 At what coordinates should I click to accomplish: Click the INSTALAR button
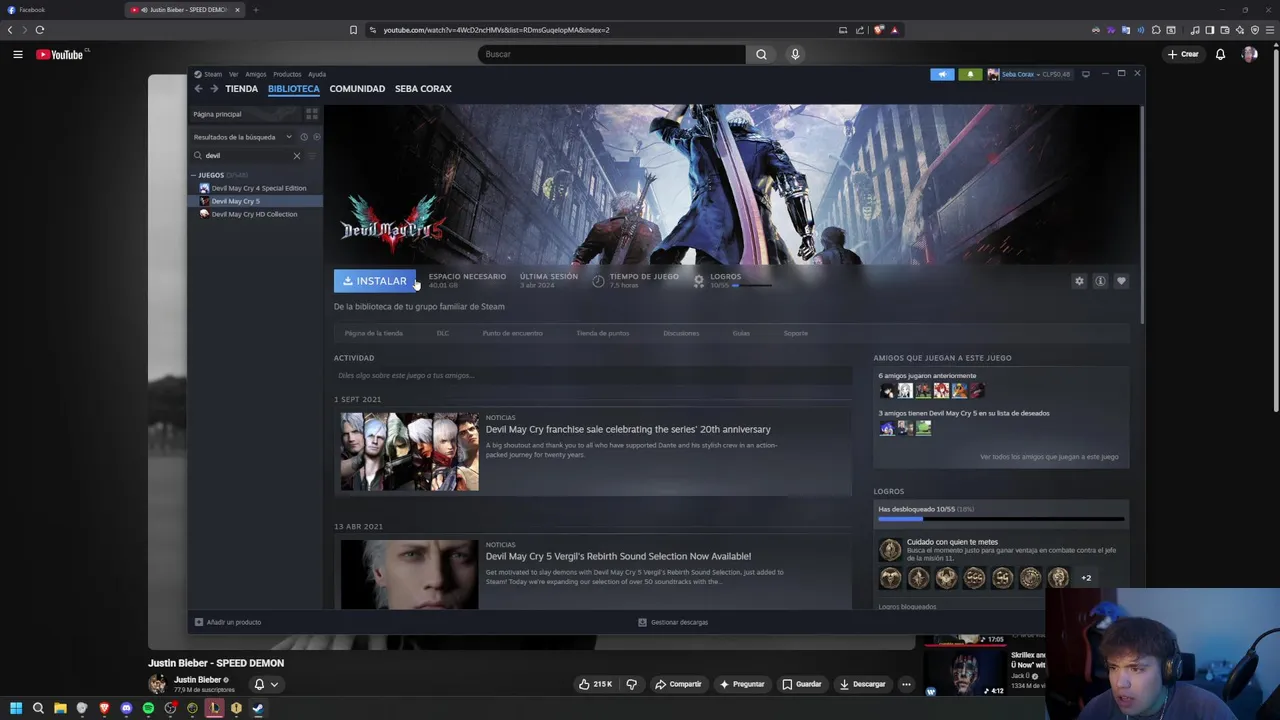375,281
